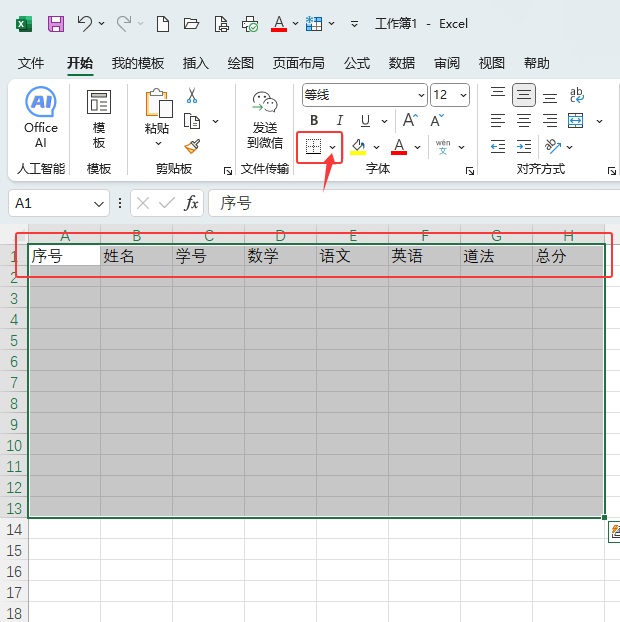The image size is (620, 622).
Task: Toggle Bold formatting
Action: (314, 120)
